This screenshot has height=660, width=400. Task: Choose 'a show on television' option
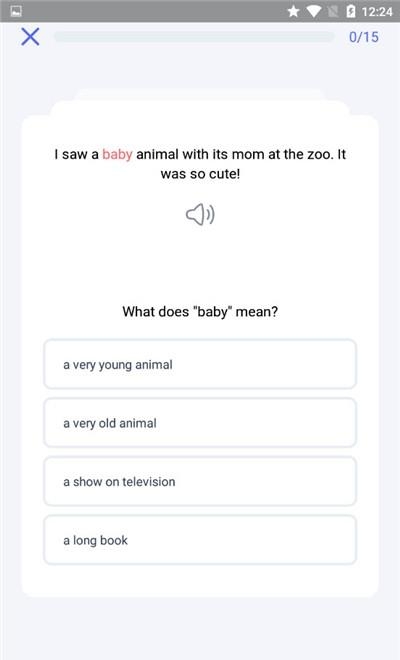point(200,481)
